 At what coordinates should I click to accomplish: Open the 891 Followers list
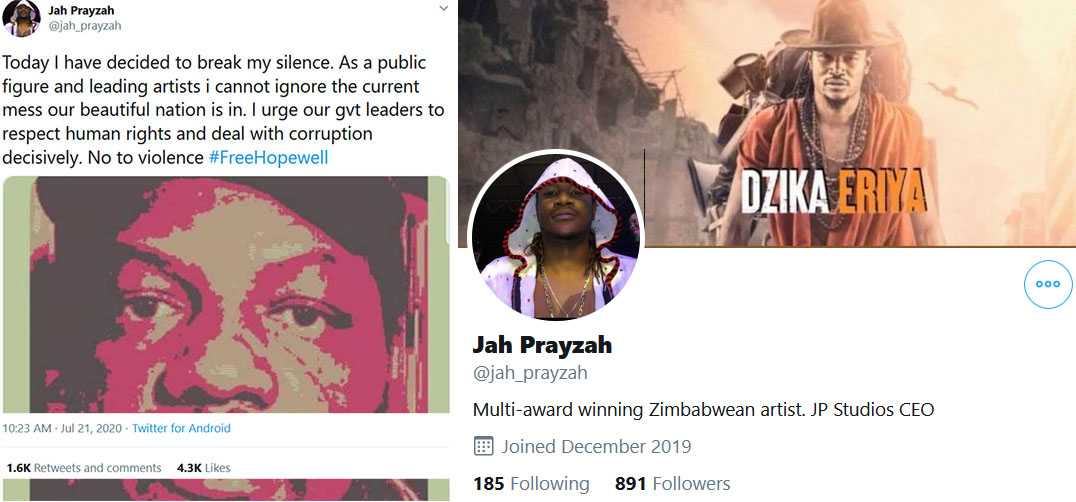coord(672,483)
